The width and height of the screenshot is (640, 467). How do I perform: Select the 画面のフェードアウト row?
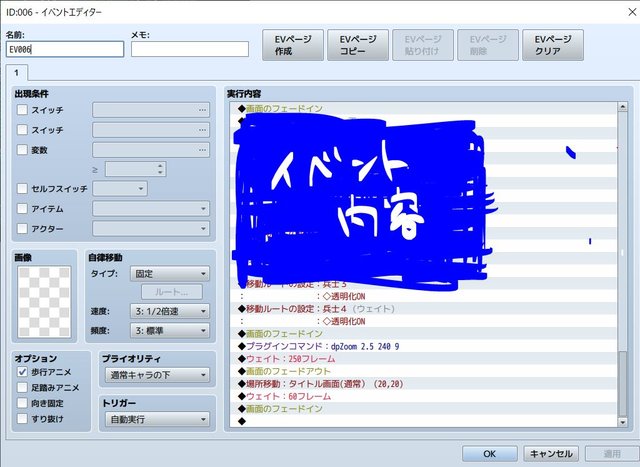(x=423, y=371)
